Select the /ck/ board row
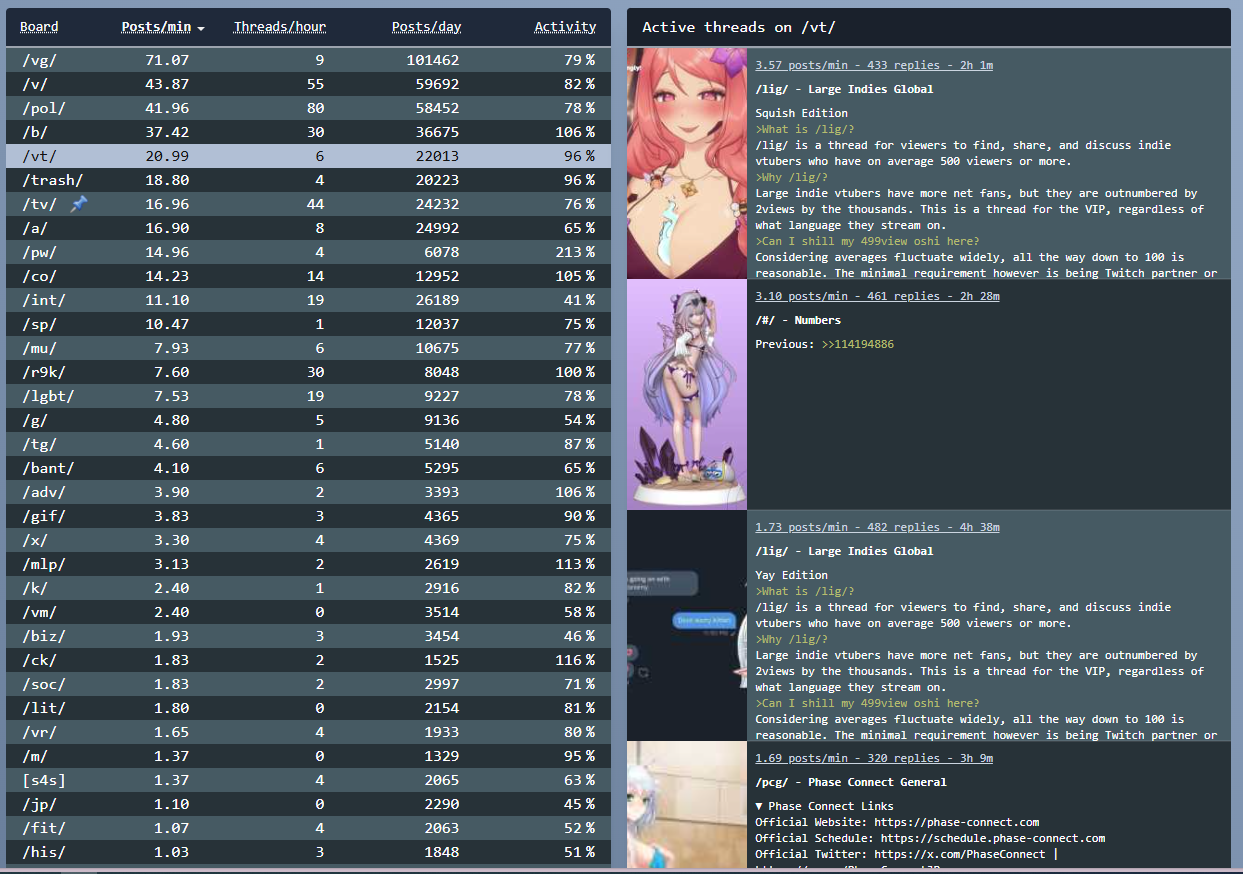 pos(308,660)
